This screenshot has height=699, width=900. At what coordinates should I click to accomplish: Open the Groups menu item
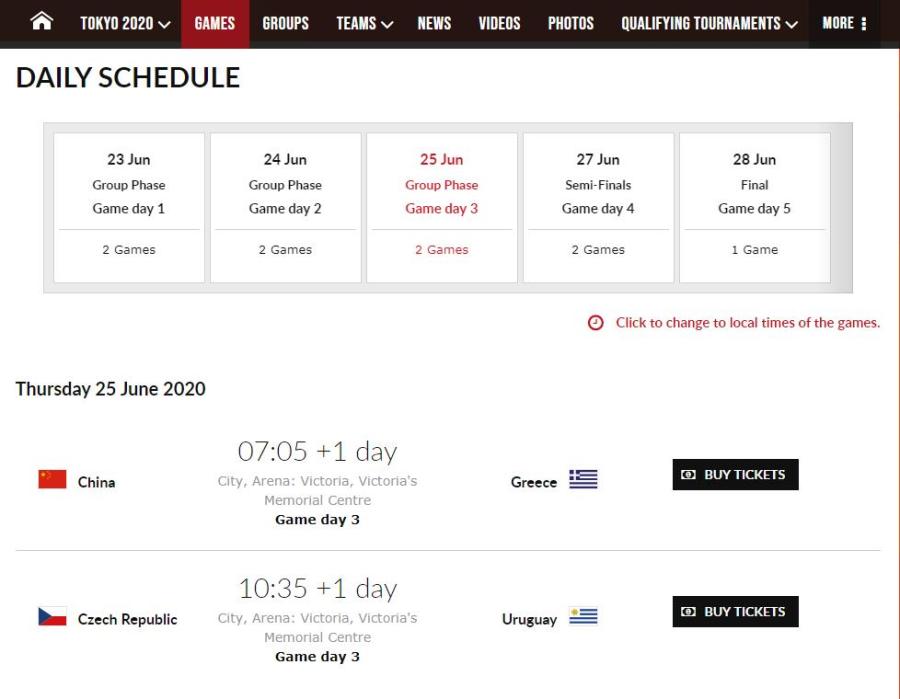click(x=285, y=23)
